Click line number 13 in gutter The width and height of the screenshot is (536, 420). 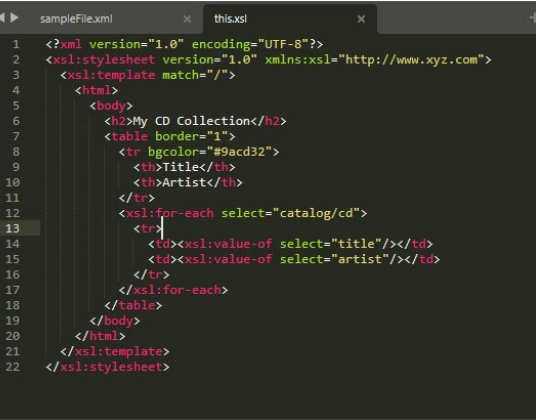click(x=13, y=228)
